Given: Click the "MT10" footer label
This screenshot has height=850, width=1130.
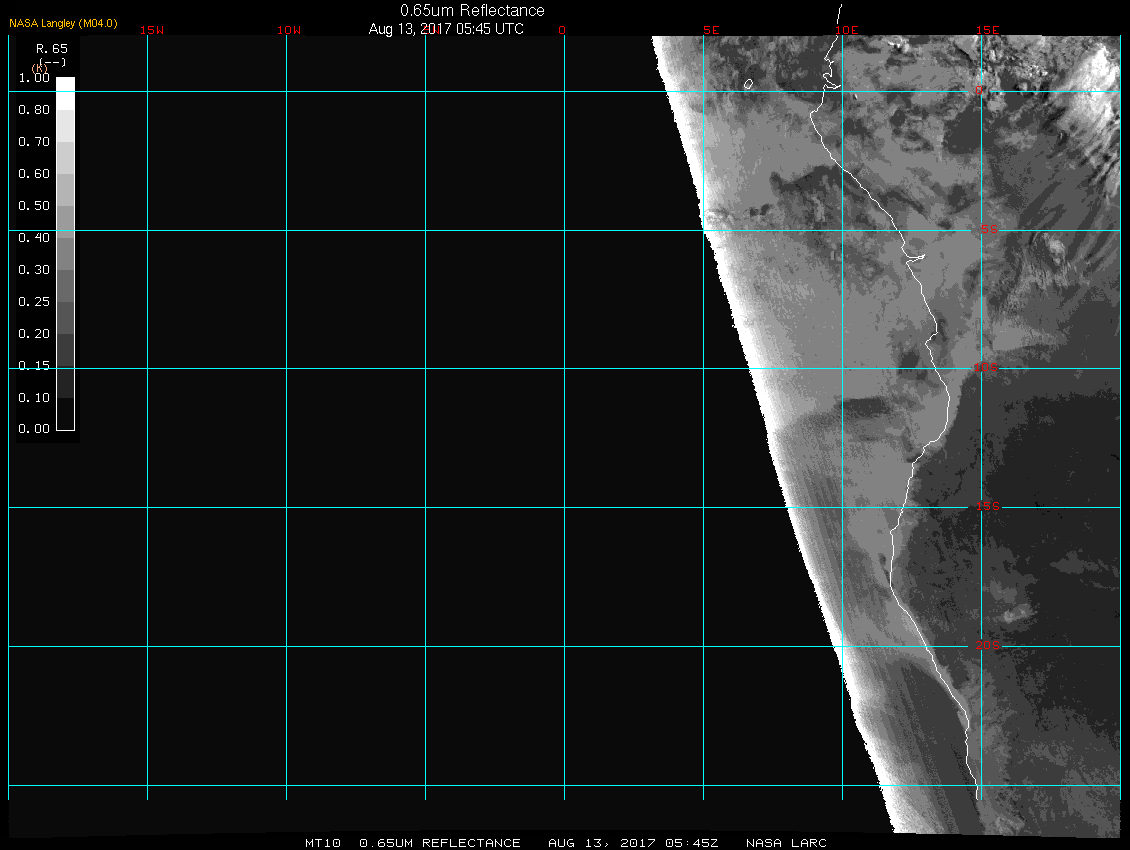Looking at the screenshot, I should click(x=322, y=843).
